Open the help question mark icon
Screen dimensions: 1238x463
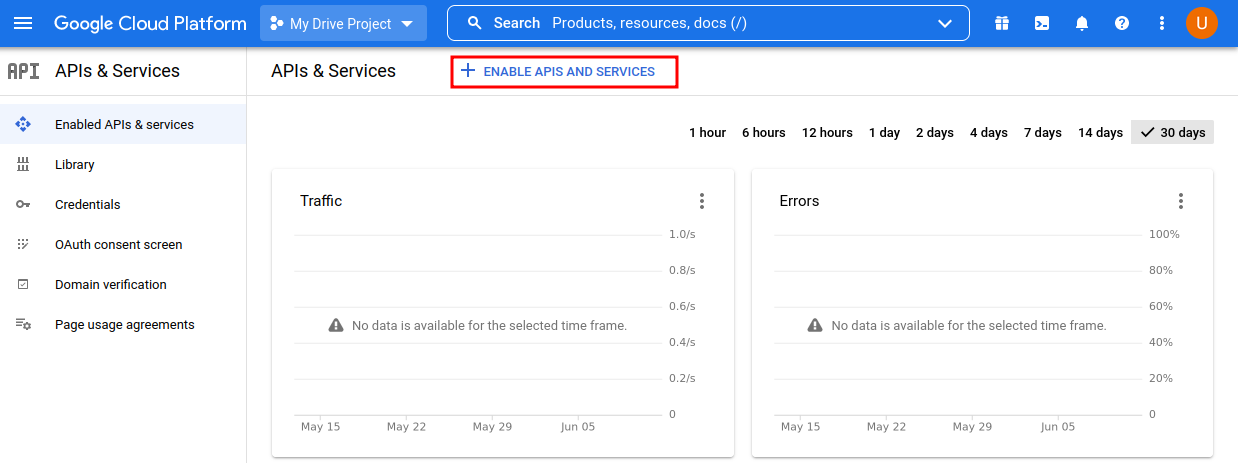coord(1122,23)
